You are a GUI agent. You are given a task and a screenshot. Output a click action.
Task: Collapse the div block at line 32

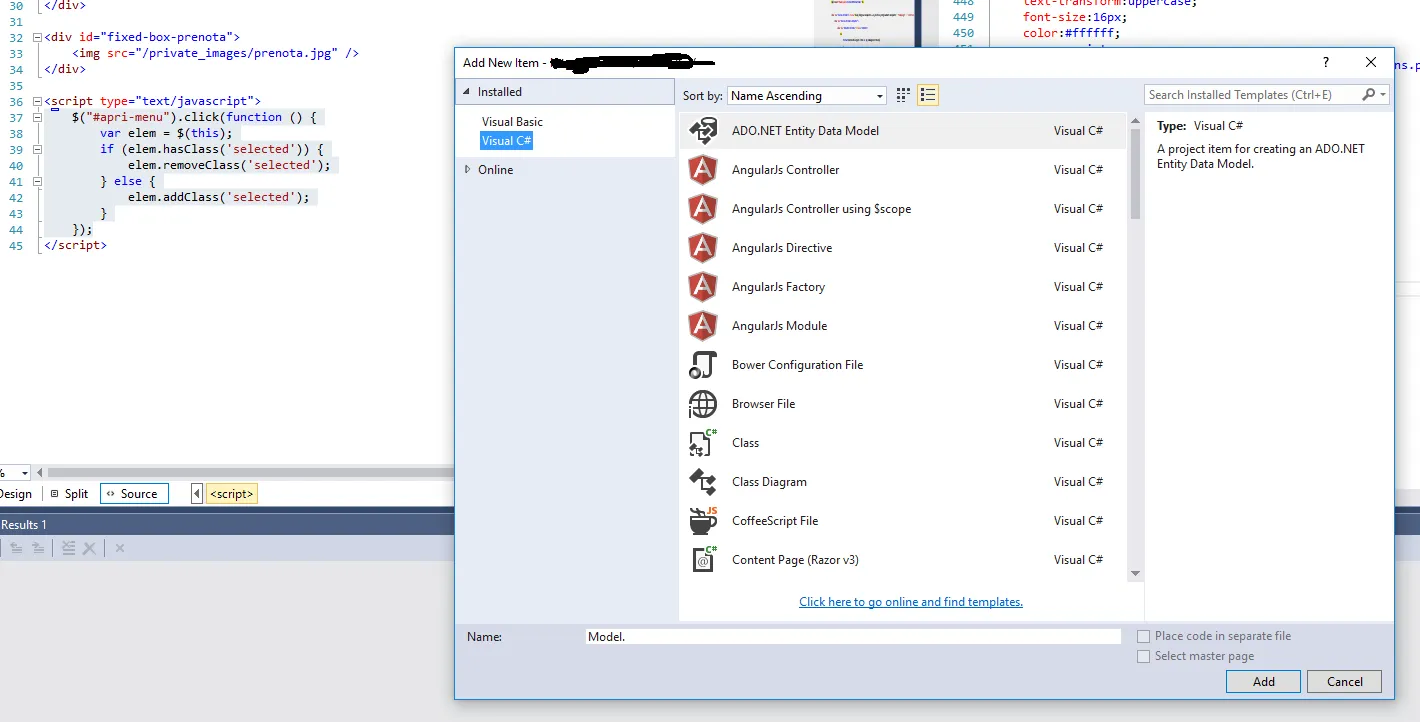pyautogui.click(x=37, y=37)
